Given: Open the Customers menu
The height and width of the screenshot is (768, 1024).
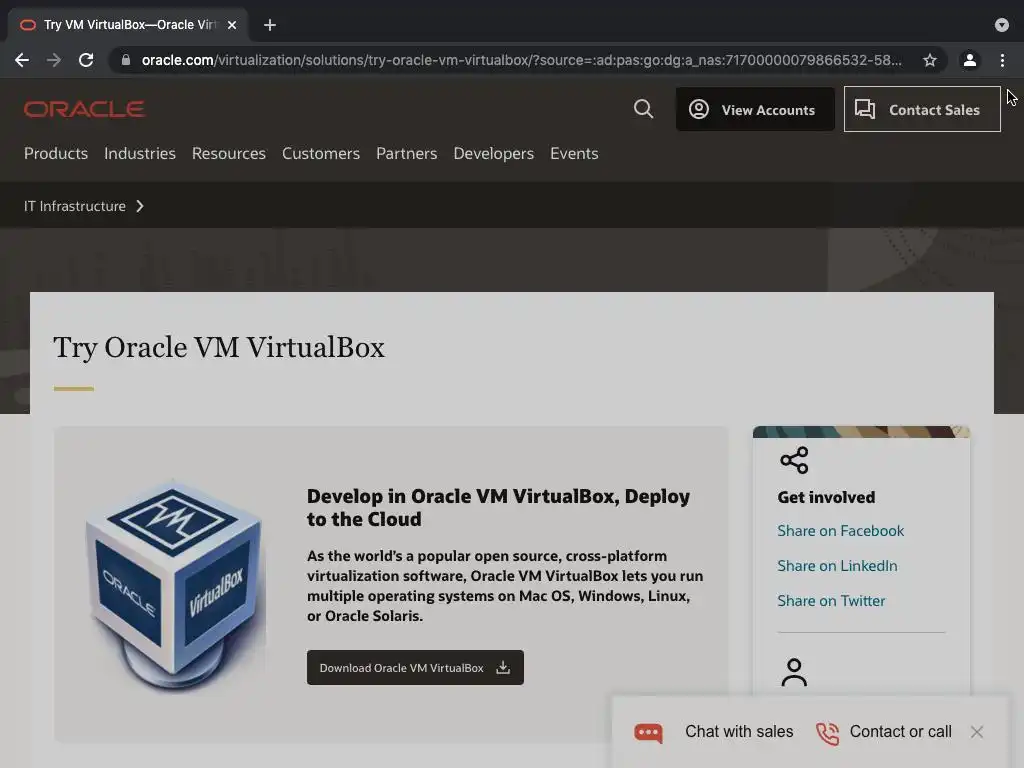Looking at the screenshot, I should pyautogui.click(x=321, y=153).
